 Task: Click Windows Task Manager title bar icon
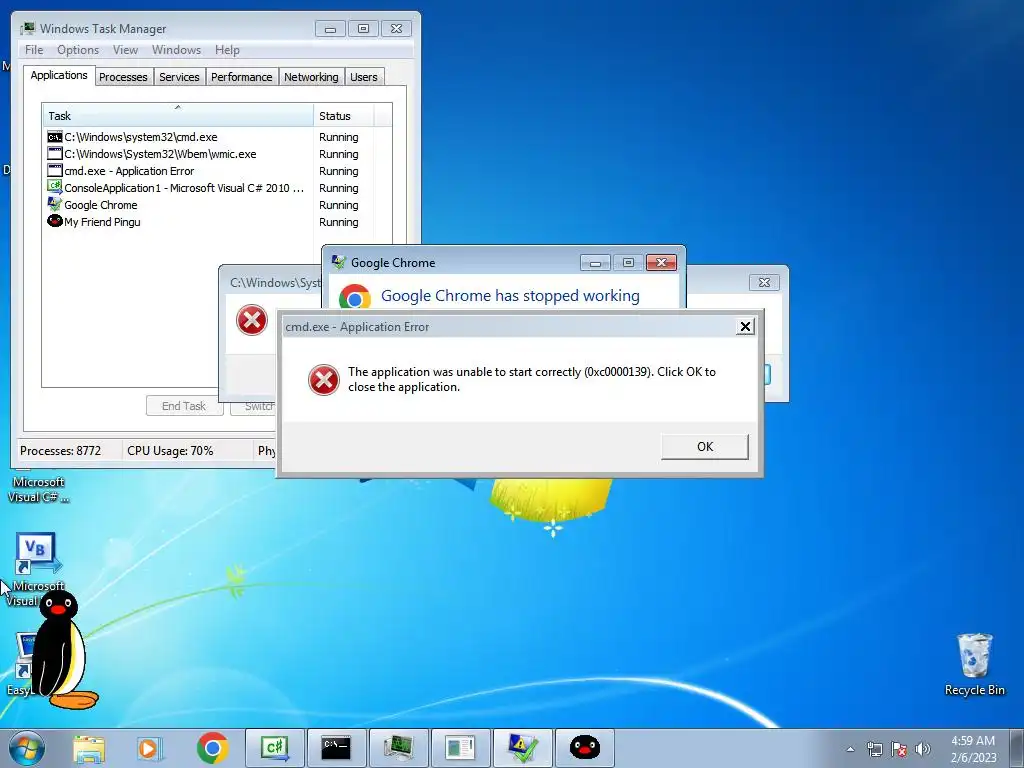[x=27, y=29]
